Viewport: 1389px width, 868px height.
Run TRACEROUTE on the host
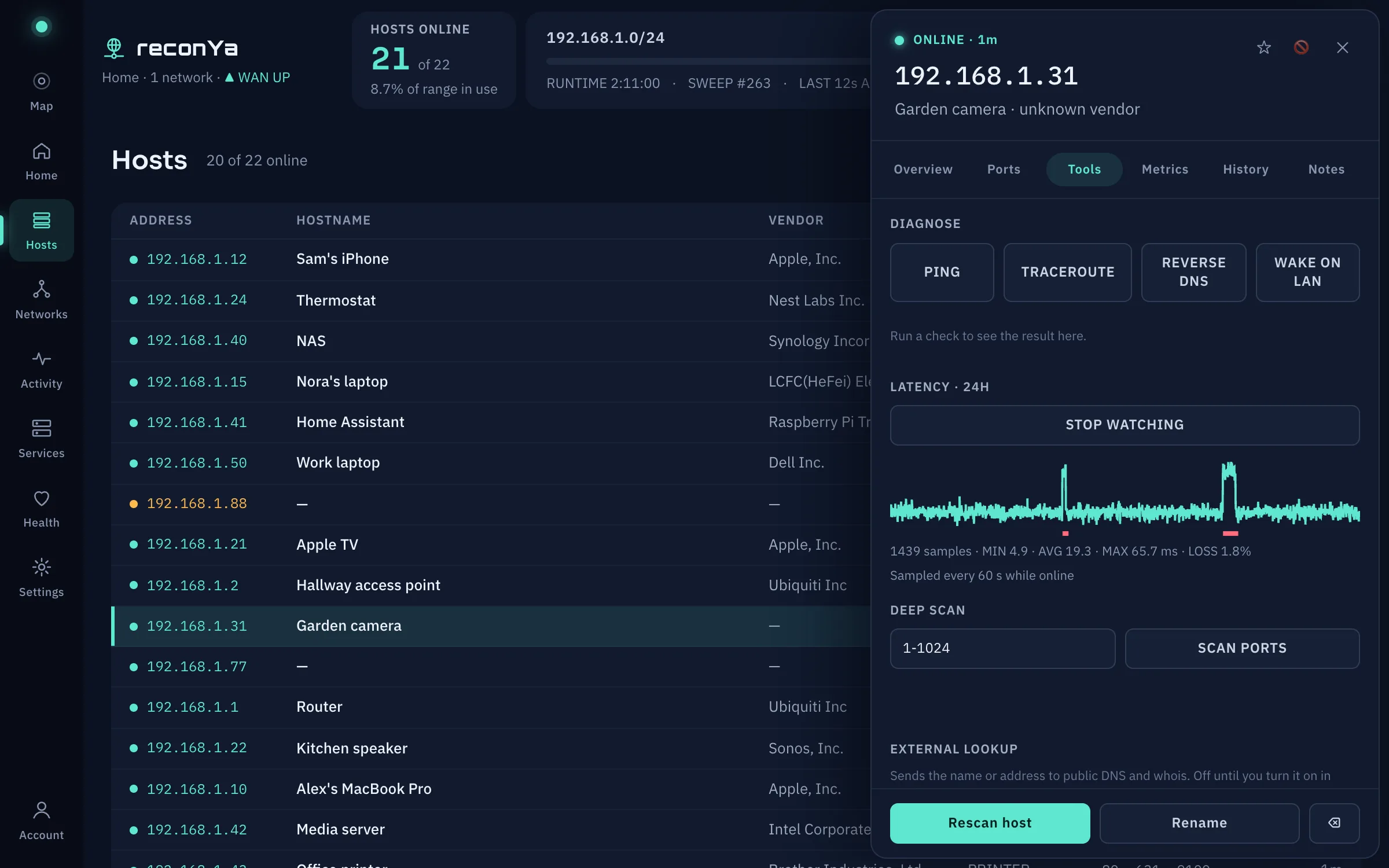pos(1067,272)
